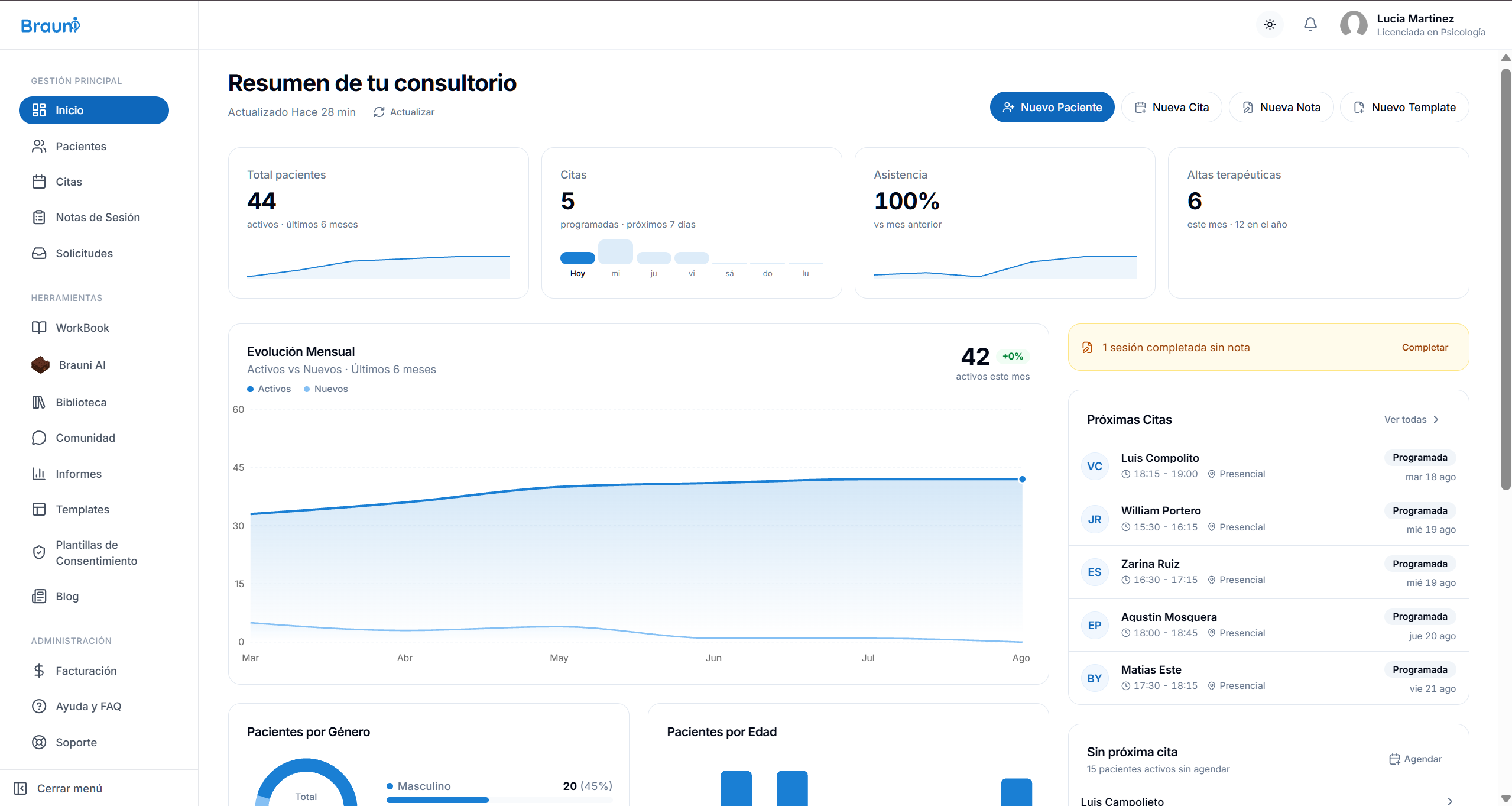Select the Hoy bar in Citas card

coord(577,258)
